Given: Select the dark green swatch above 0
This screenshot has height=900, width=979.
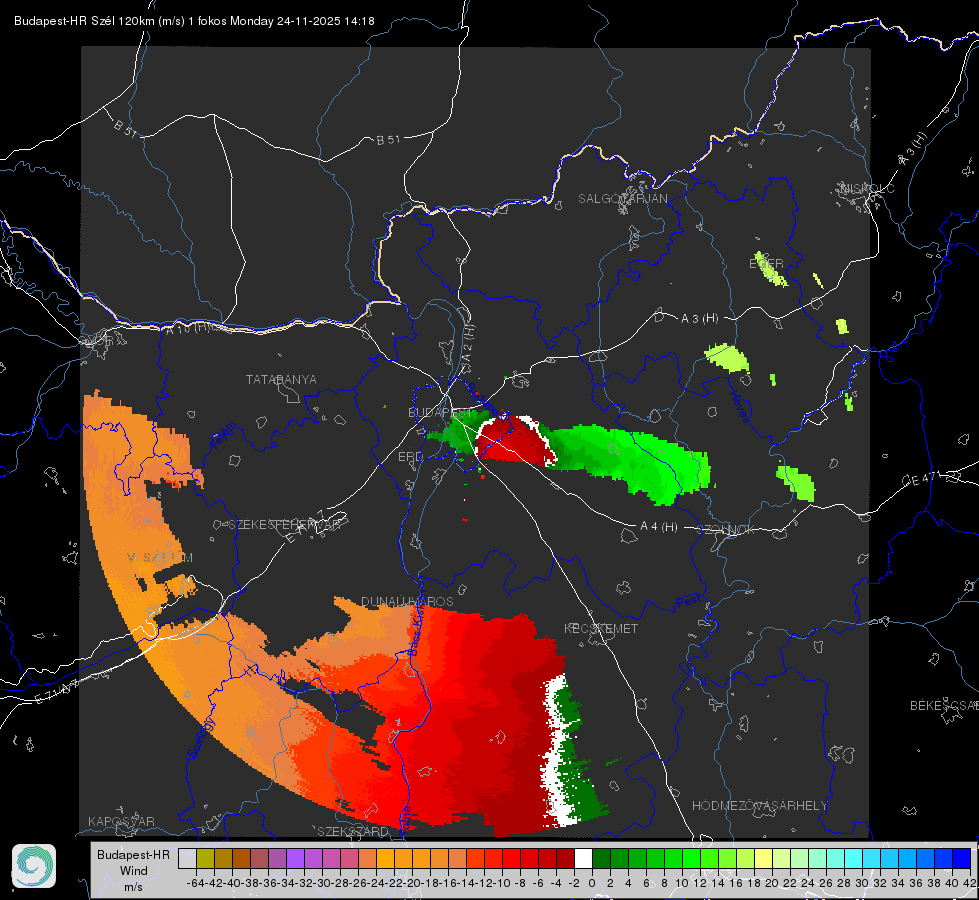Looking at the screenshot, I should click(x=601, y=858).
